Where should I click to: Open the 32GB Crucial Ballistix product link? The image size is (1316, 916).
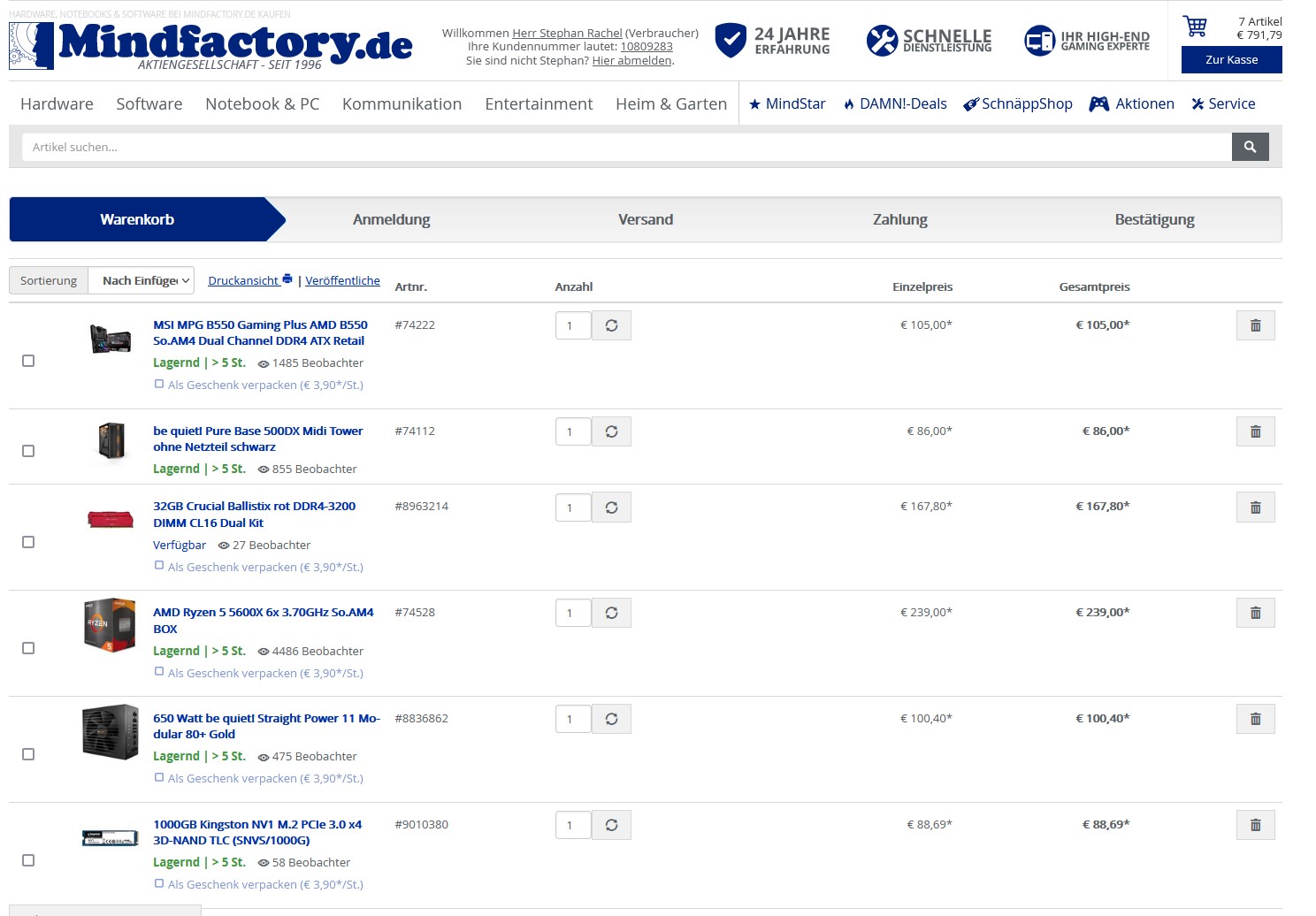[x=255, y=514]
